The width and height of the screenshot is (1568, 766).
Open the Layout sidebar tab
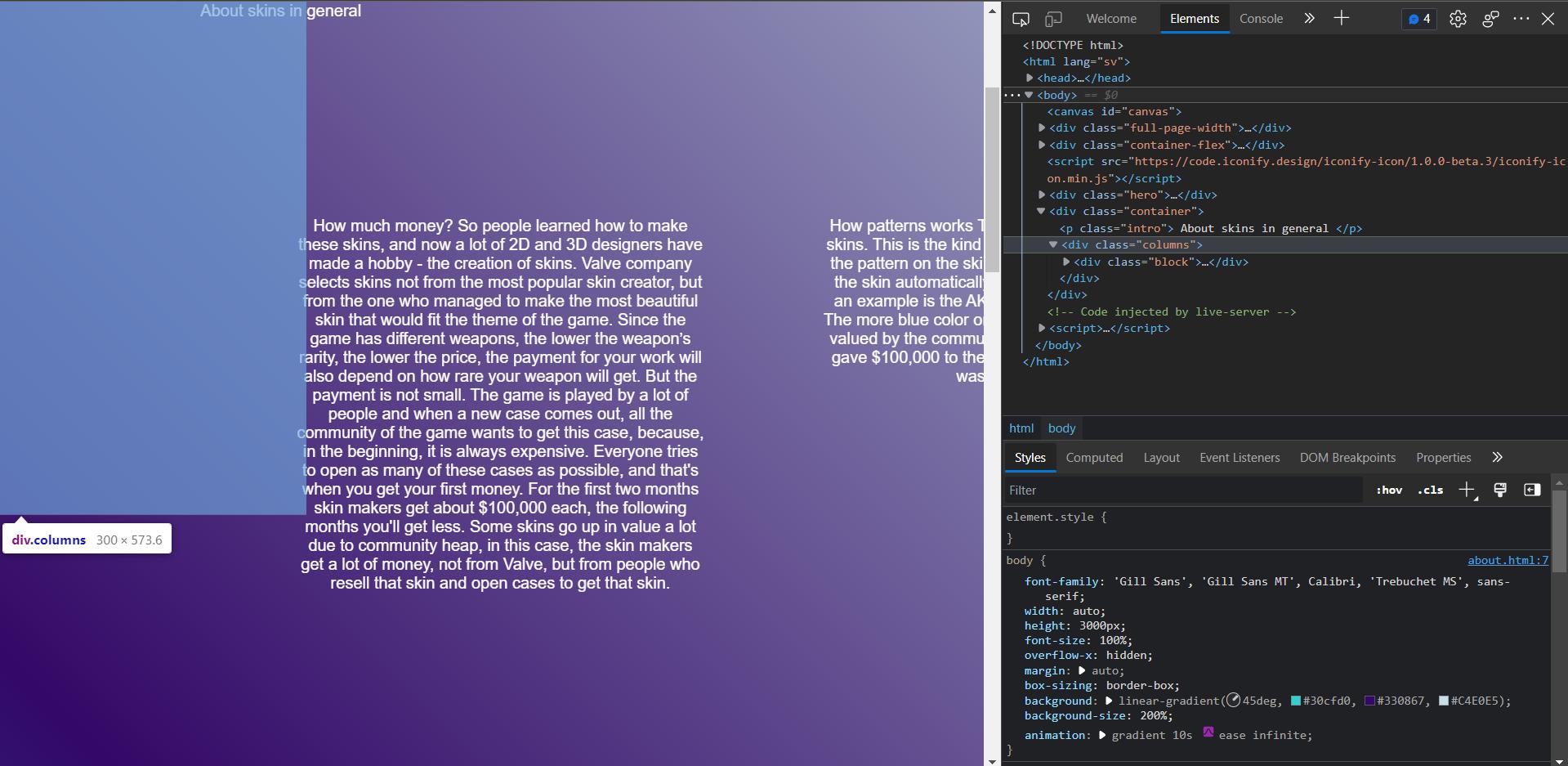[x=1161, y=458]
